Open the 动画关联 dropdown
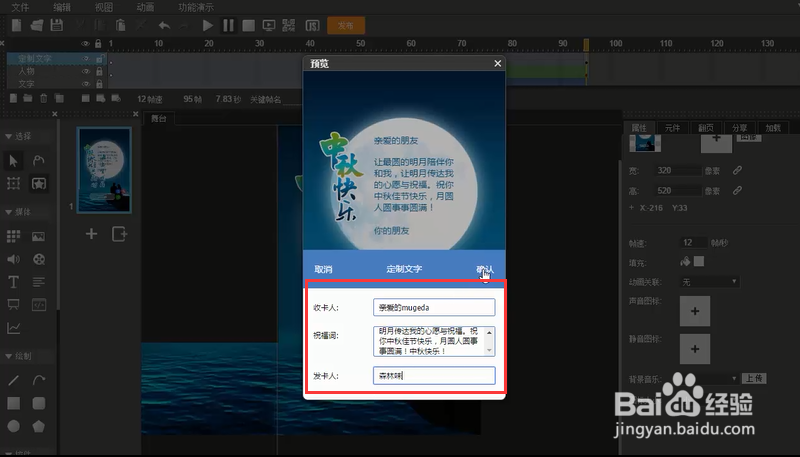 pyautogui.click(x=710, y=282)
